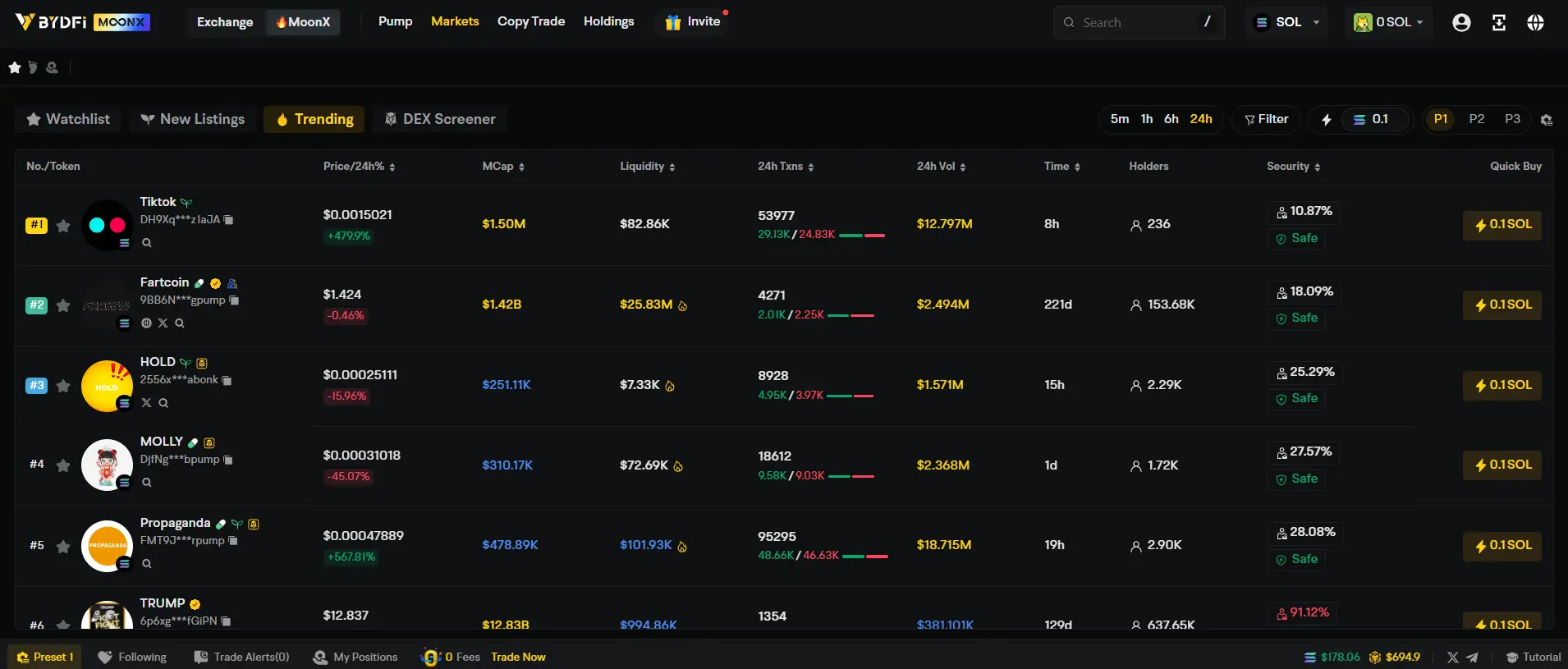Click the globe language icon
1568x669 pixels.
(x=1535, y=23)
